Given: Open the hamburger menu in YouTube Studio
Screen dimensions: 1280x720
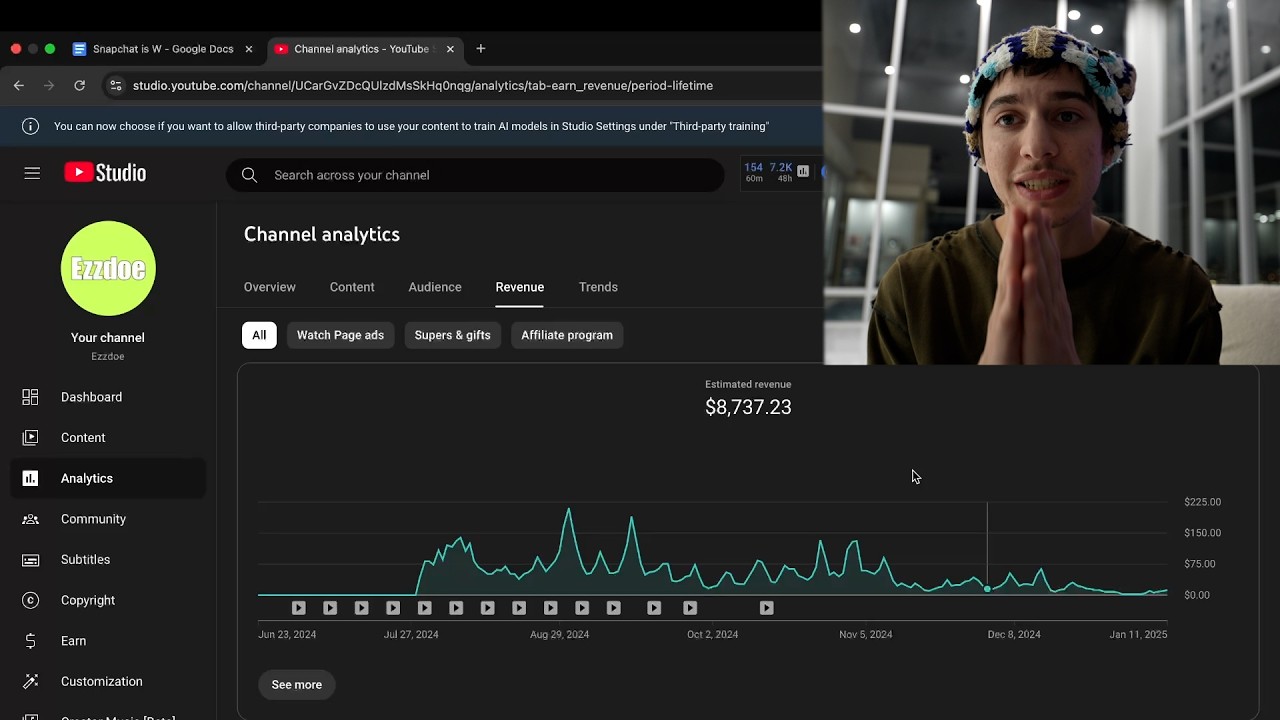Looking at the screenshot, I should click(32, 173).
